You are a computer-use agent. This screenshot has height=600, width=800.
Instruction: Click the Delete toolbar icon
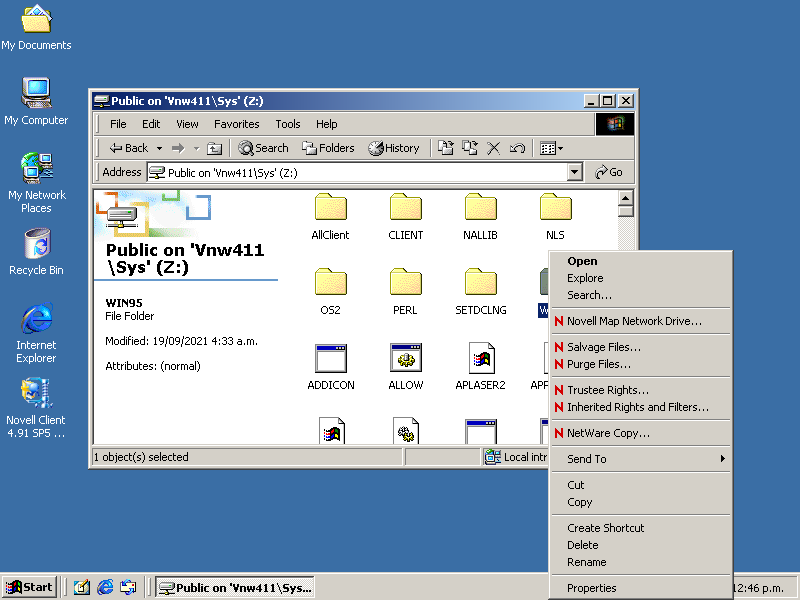coord(493,148)
